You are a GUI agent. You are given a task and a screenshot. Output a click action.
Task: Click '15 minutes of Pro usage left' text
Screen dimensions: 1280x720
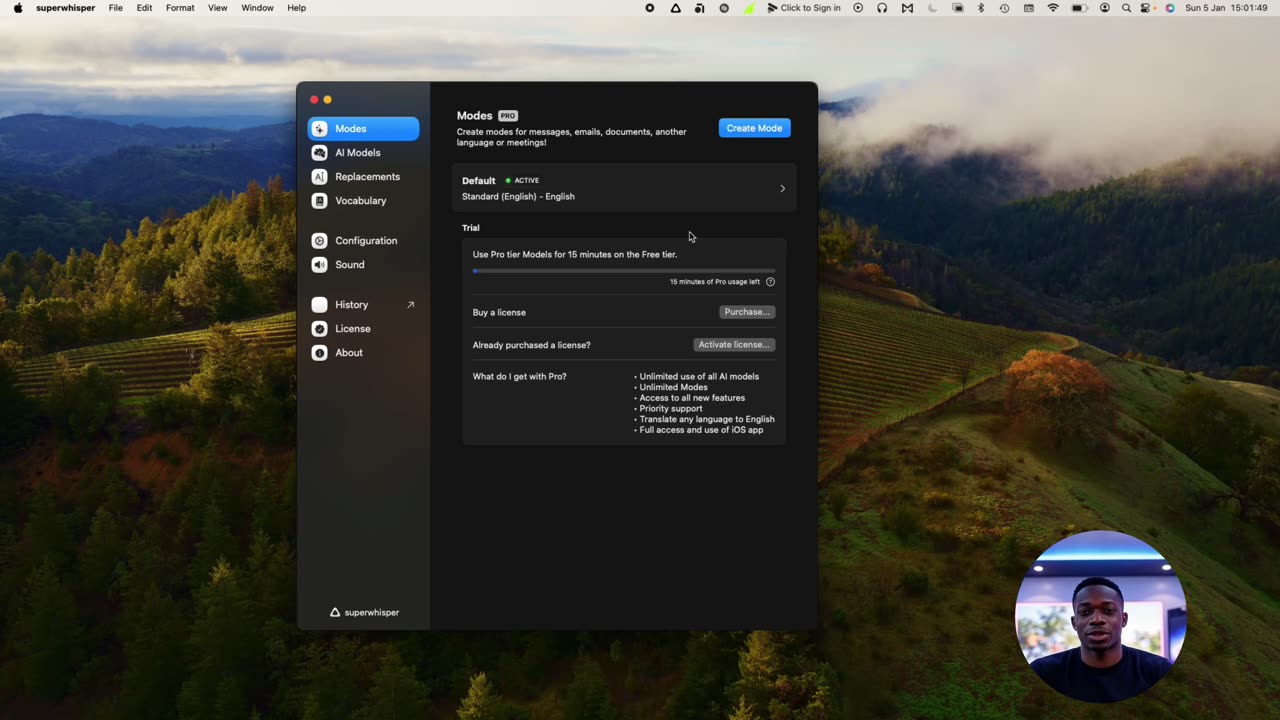(x=715, y=282)
